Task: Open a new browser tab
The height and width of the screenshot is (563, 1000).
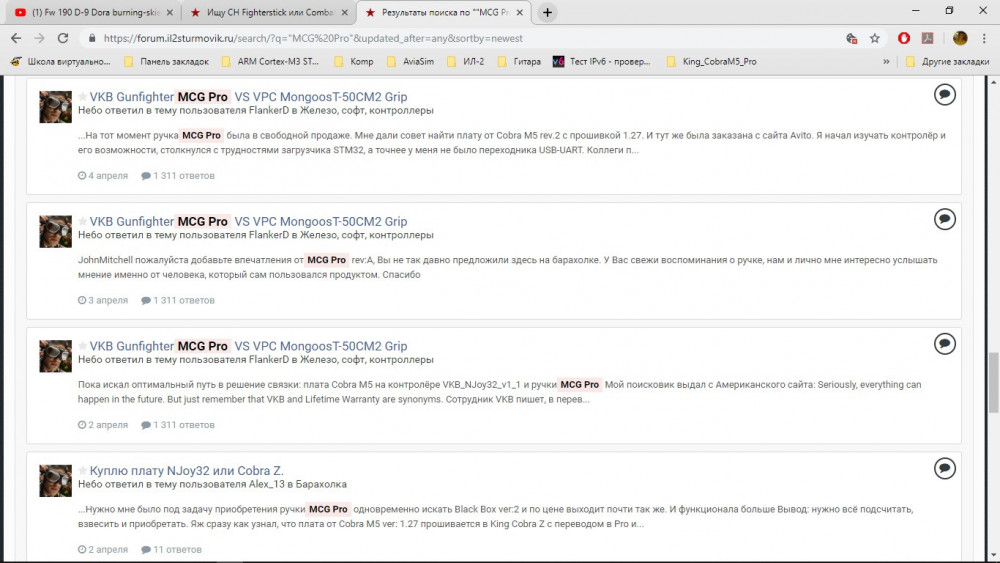Action: [x=547, y=12]
